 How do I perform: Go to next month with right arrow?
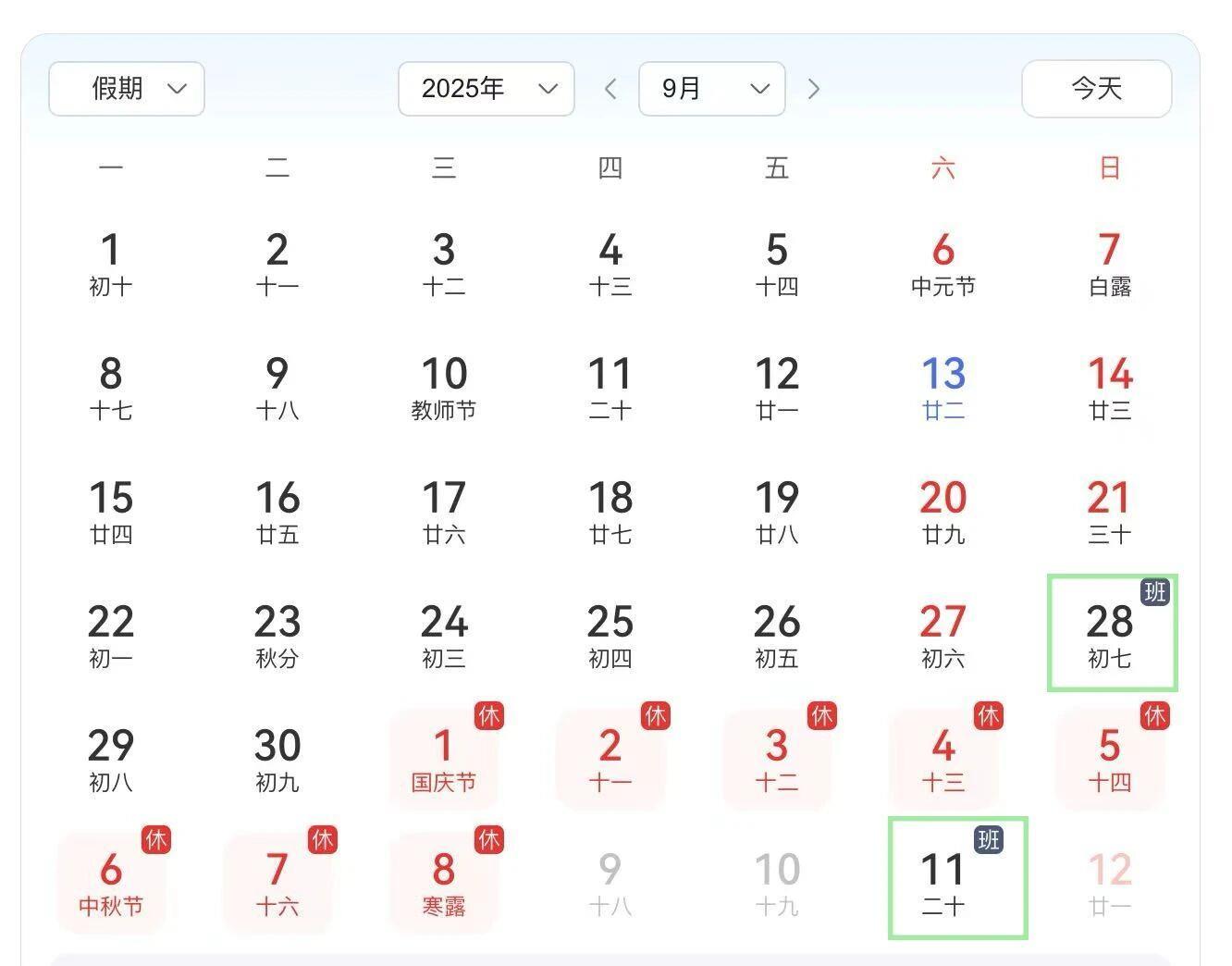click(x=814, y=89)
